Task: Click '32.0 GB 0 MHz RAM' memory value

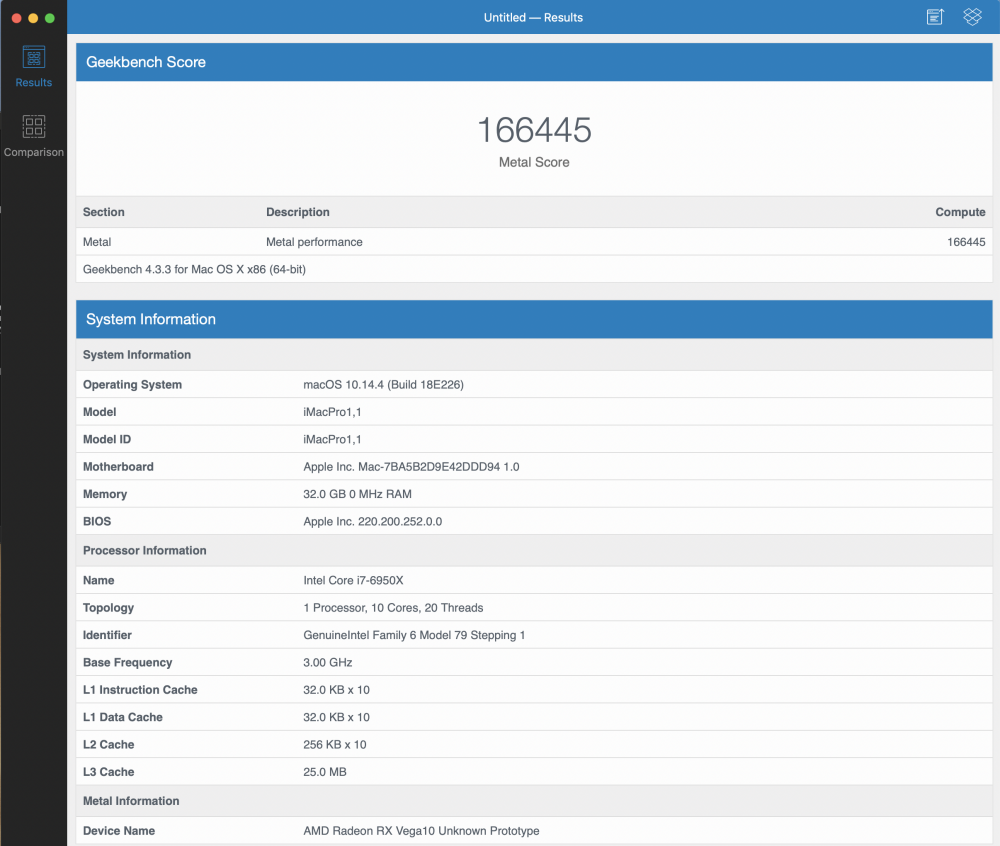Action: [357, 494]
